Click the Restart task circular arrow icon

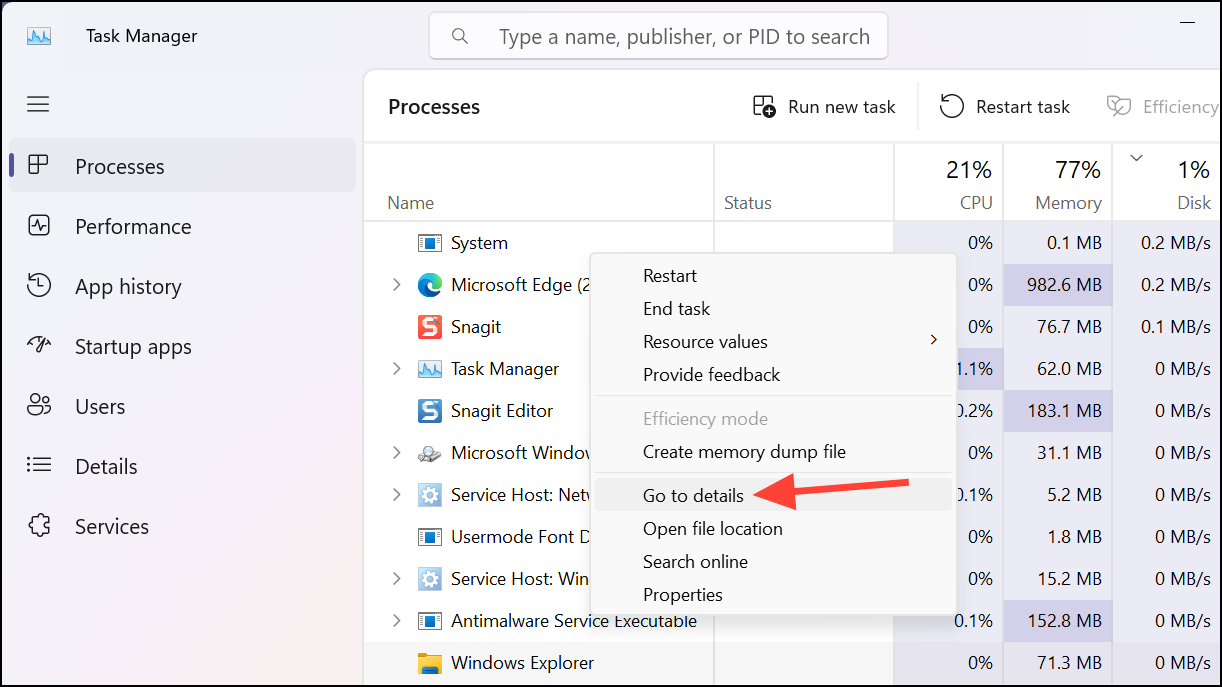[952, 106]
